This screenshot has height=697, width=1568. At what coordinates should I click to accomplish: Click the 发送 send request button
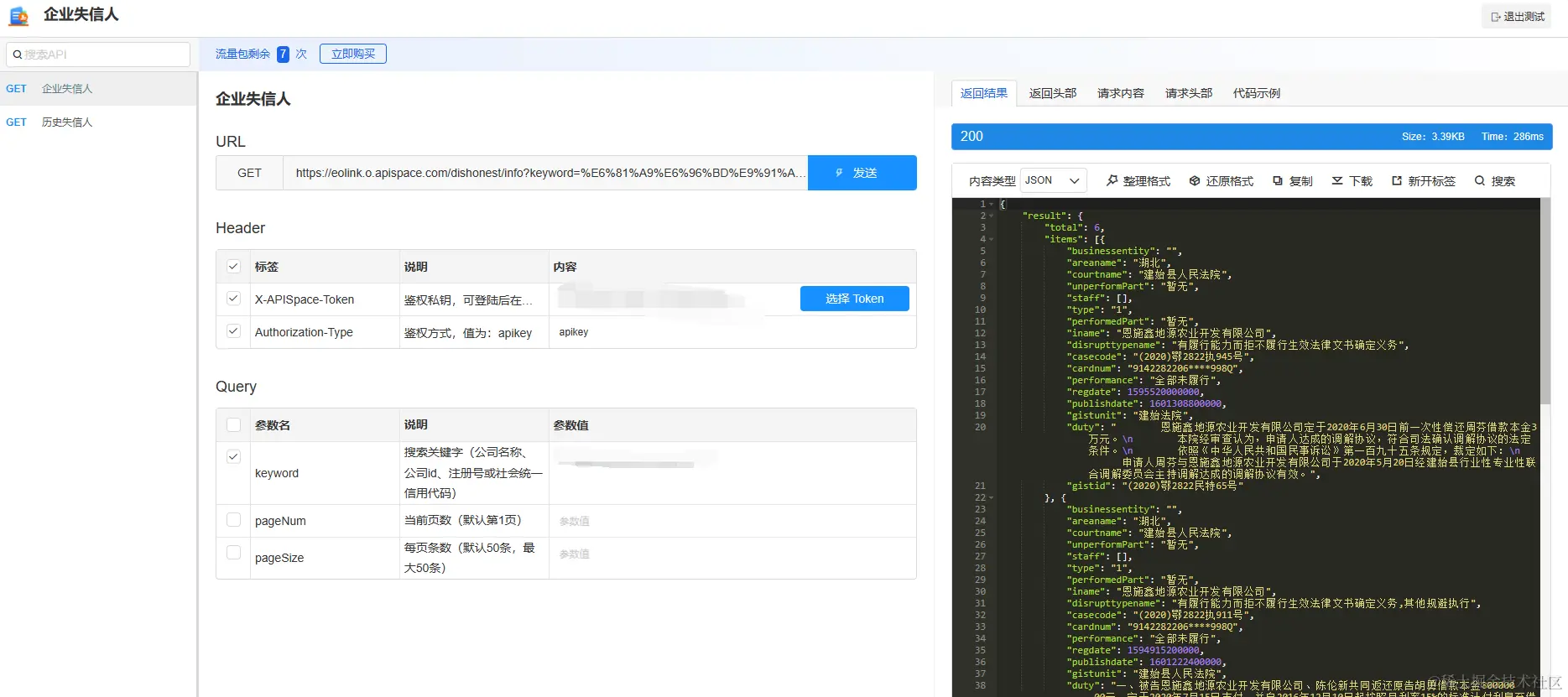(862, 173)
